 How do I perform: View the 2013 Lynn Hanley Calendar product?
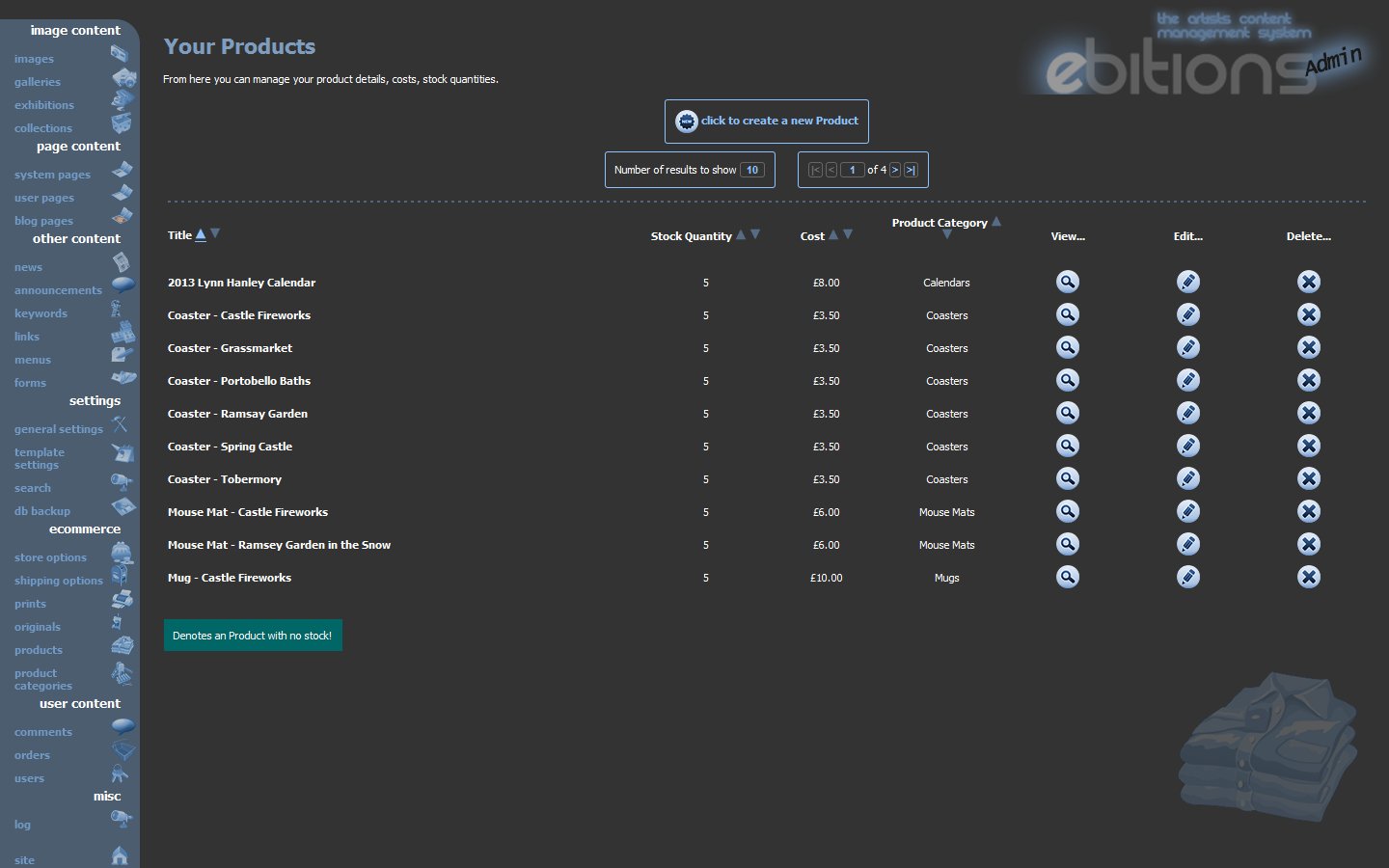[x=1067, y=282]
